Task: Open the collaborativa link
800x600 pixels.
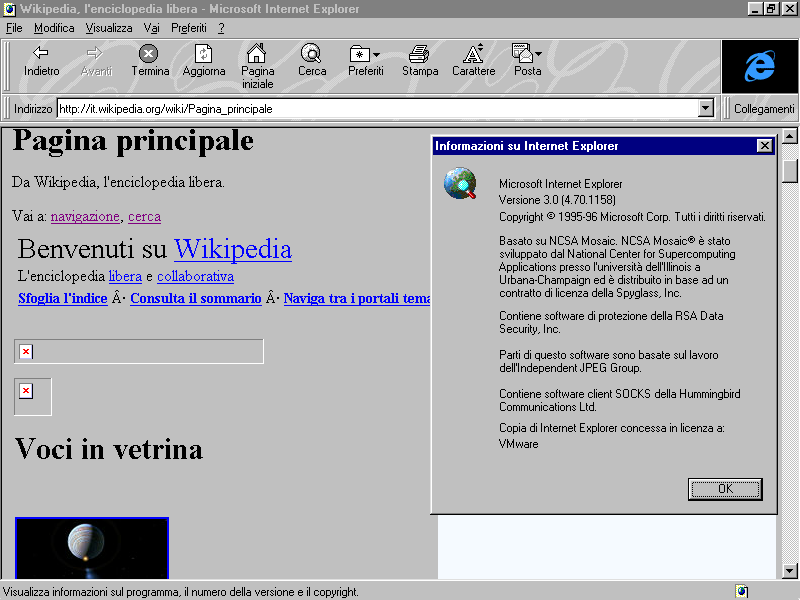Action: 195,276
